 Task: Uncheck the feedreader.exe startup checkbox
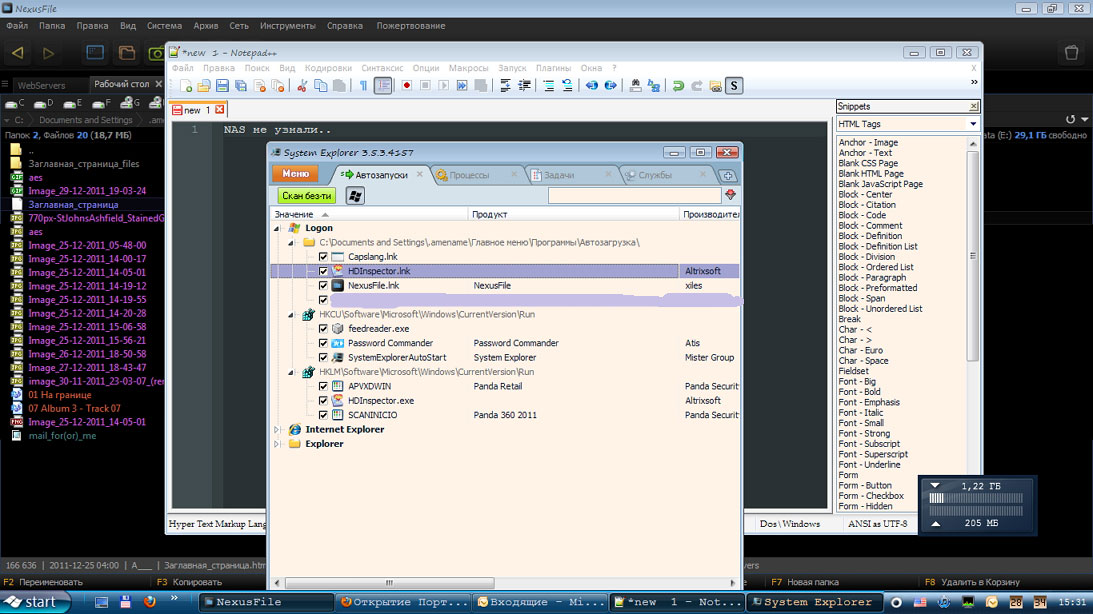pos(323,329)
